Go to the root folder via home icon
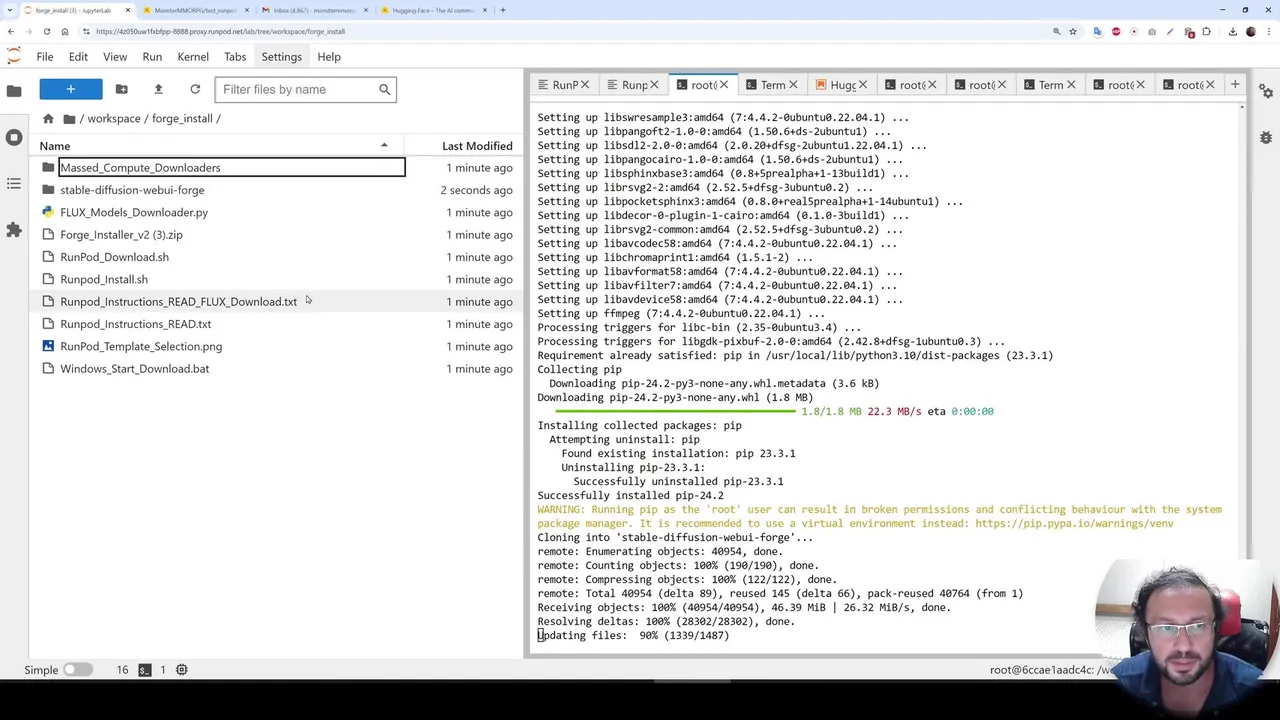 click(x=48, y=118)
